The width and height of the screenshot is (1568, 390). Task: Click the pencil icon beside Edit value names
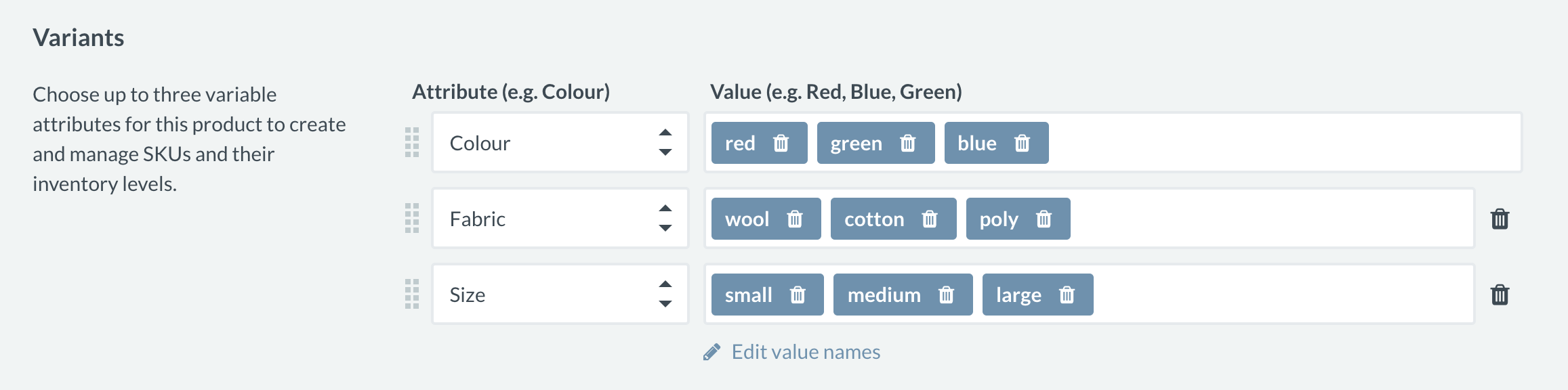click(711, 352)
